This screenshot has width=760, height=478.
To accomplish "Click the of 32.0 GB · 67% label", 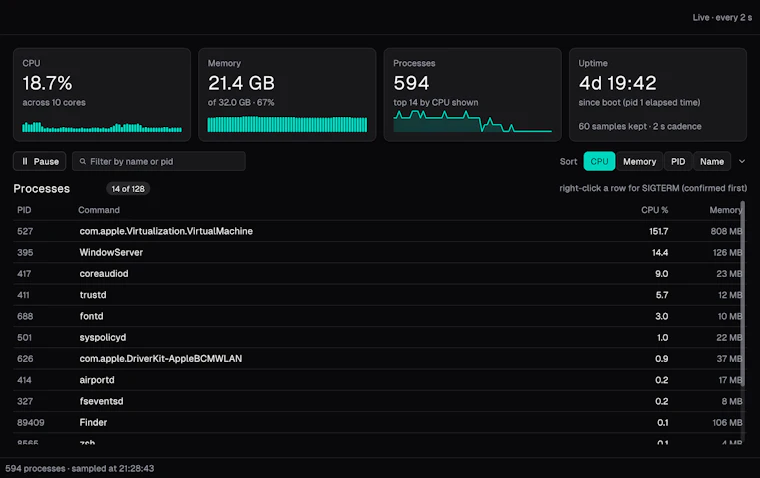I will [241, 102].
